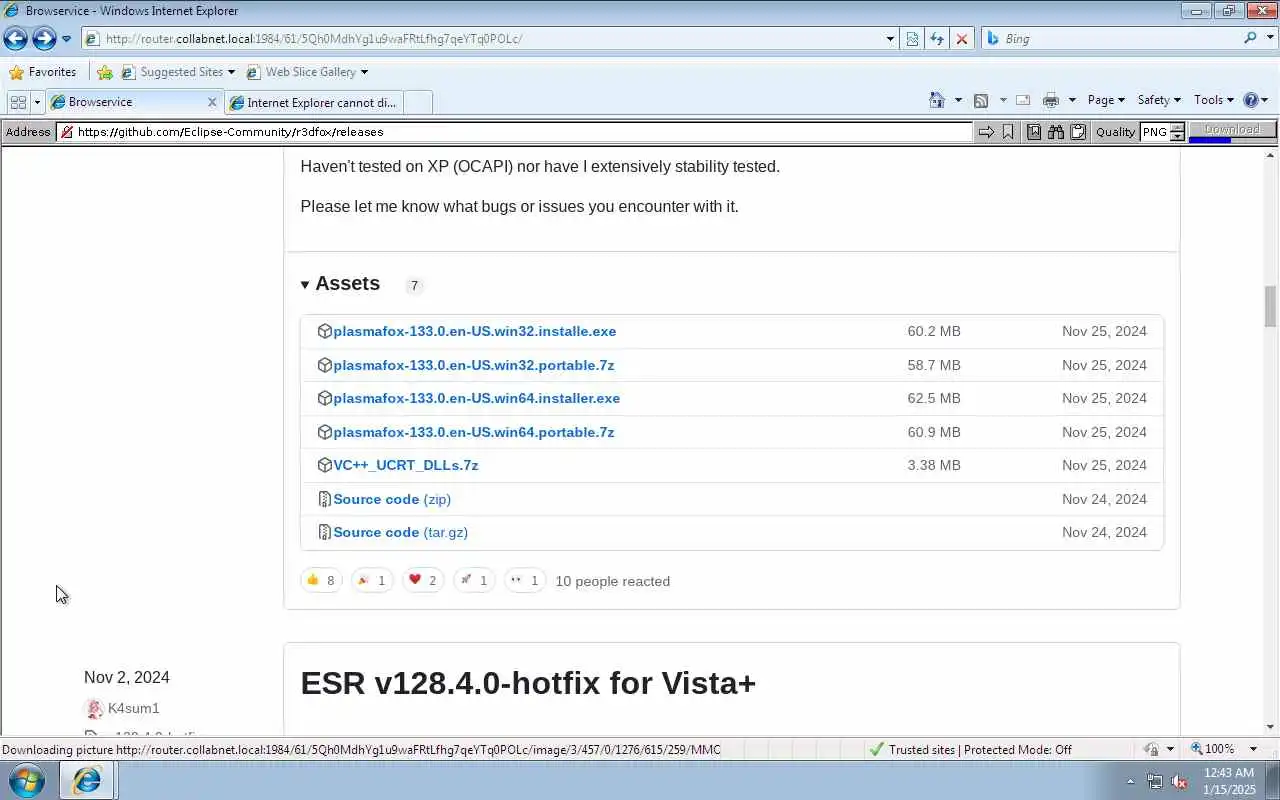Screen dimensions: 1280x800
Task: Click the Quality PNG field
Action: (1155, 132)
